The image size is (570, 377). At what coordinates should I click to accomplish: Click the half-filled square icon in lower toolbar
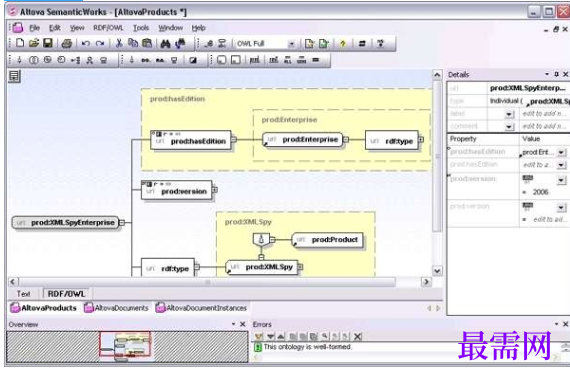click(x=193, y=60)
